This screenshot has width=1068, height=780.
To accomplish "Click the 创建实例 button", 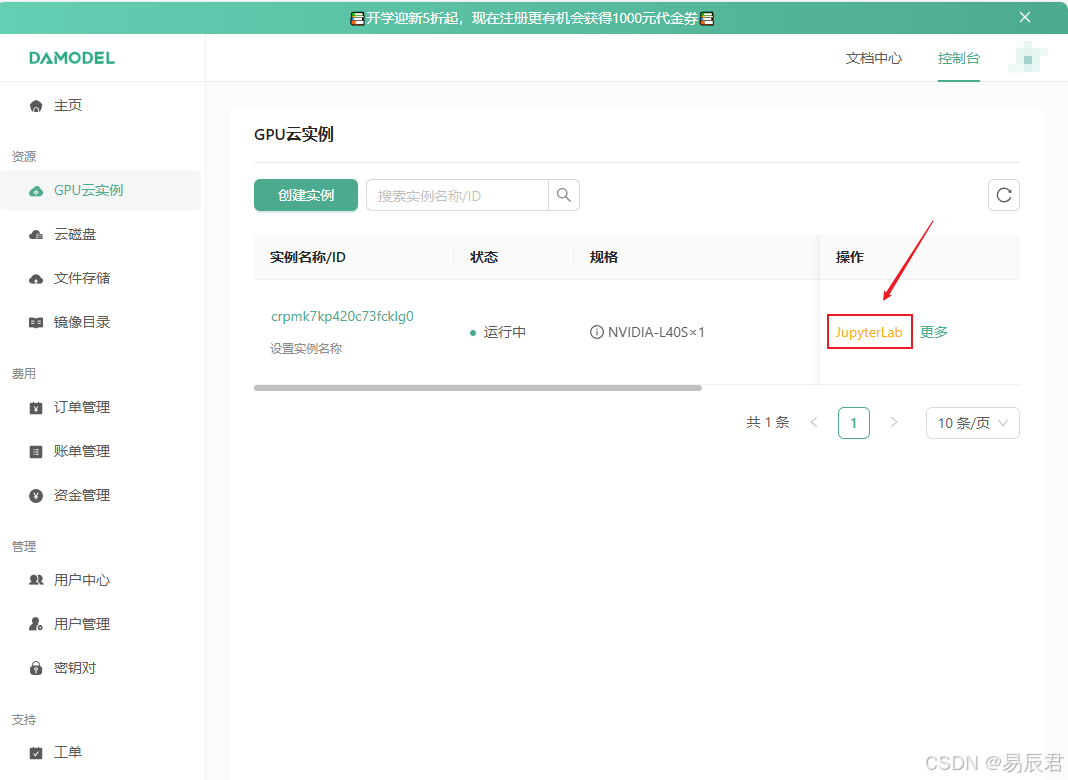I will (x=306, y=196).
